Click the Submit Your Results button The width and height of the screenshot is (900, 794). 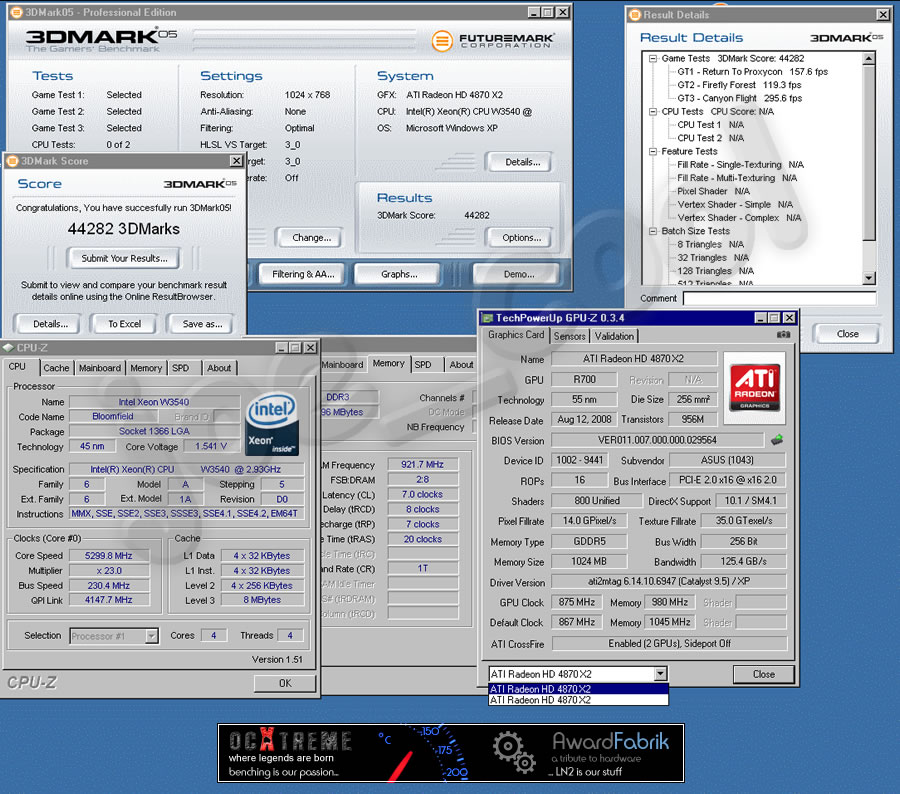click(124, 258)
